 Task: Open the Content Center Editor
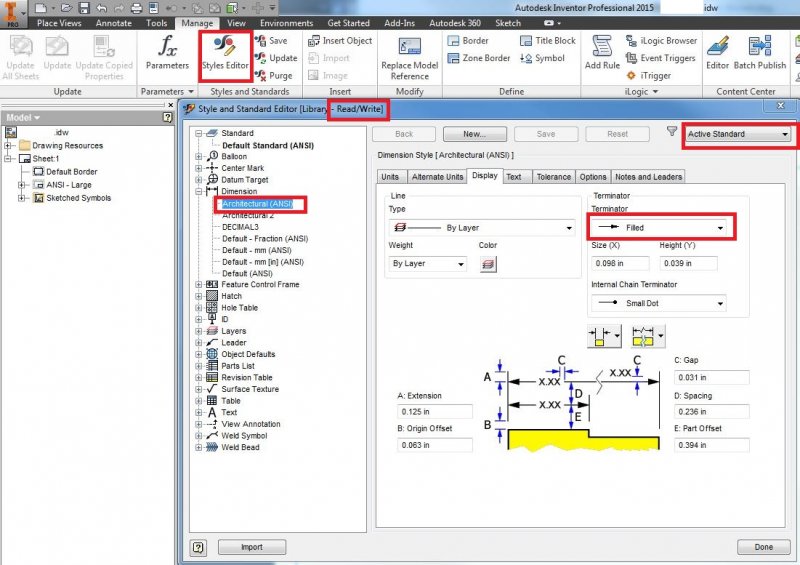[x=717, y=53]
